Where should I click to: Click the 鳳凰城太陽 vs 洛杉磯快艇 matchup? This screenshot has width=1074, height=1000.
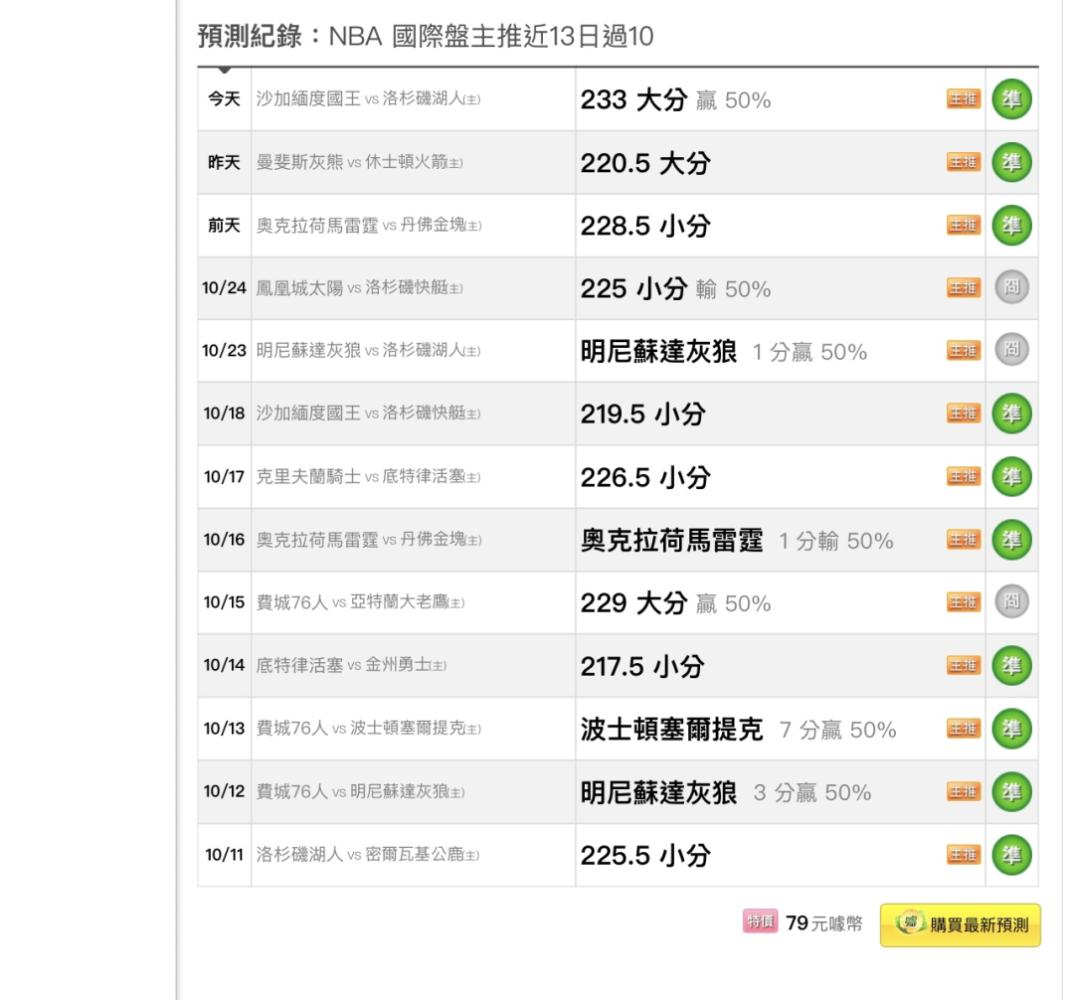pos(360,288)
